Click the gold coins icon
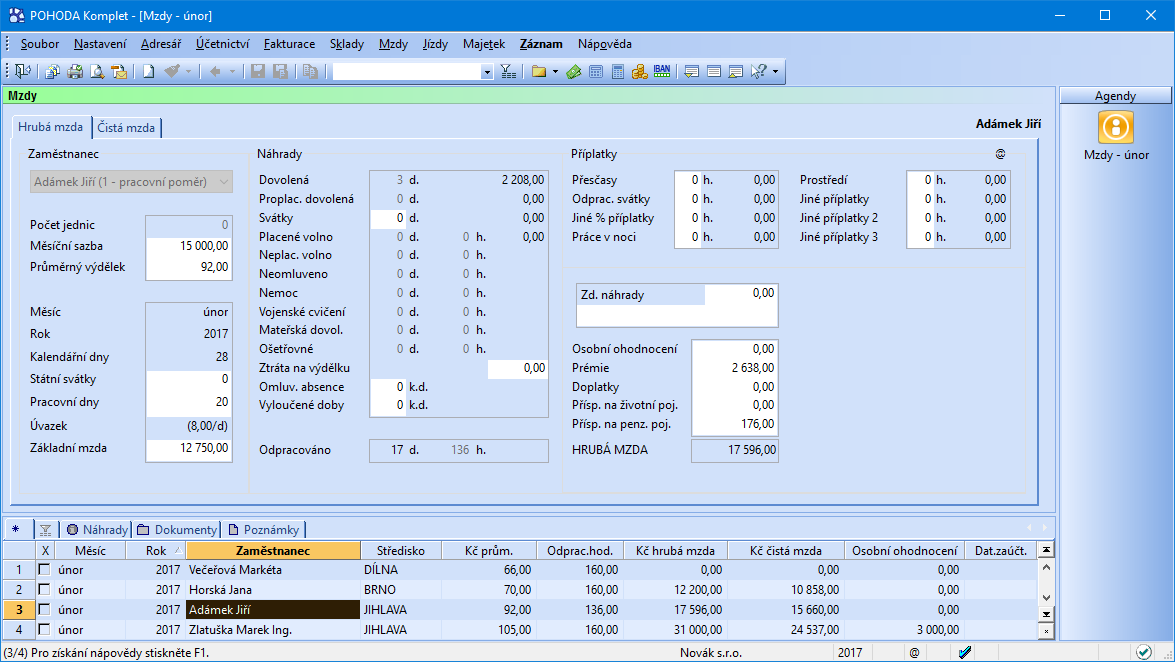Viewport: 1175px width, 662px height. (639, 71)
